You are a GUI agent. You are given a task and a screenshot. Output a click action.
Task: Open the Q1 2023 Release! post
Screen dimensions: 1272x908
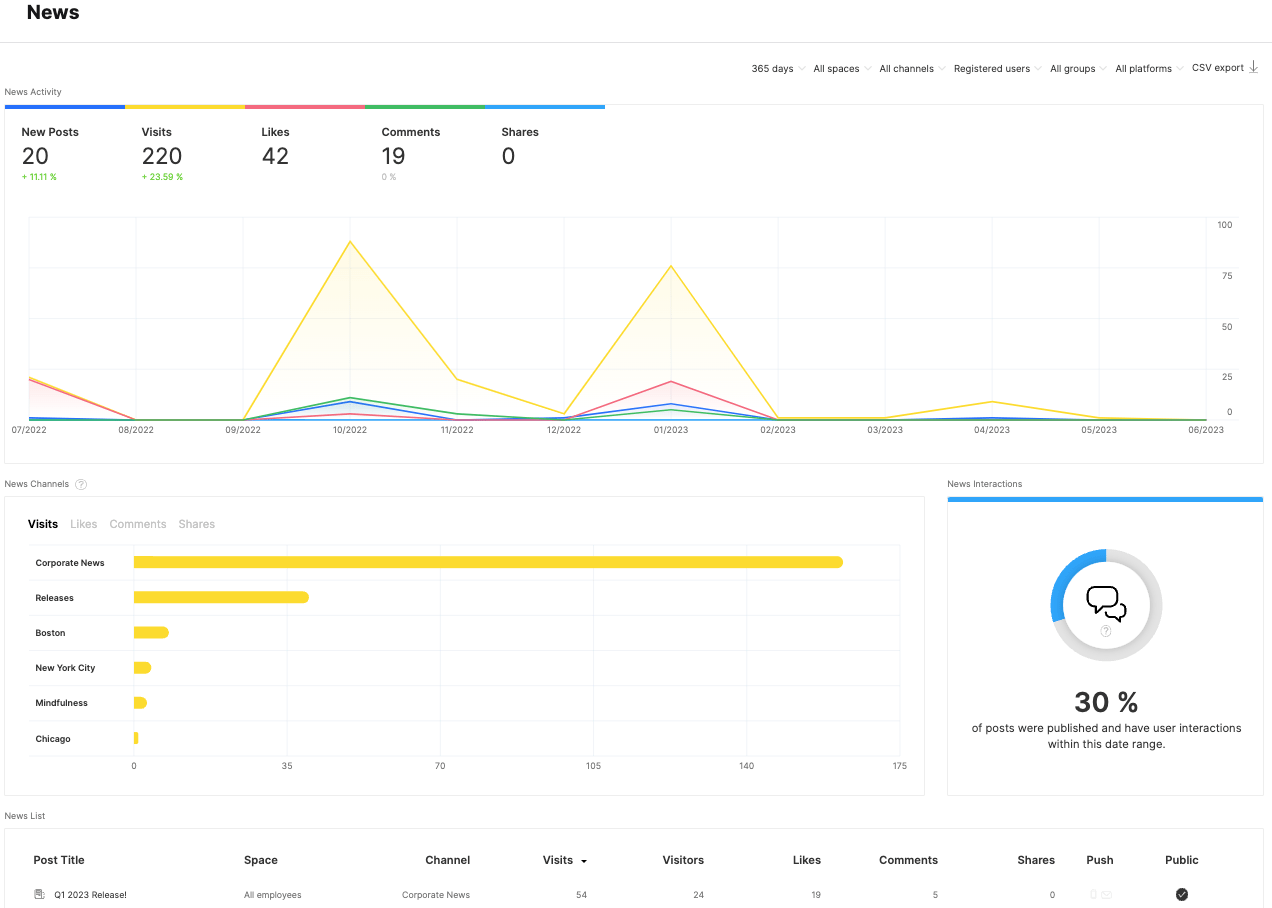pos(88,894)
